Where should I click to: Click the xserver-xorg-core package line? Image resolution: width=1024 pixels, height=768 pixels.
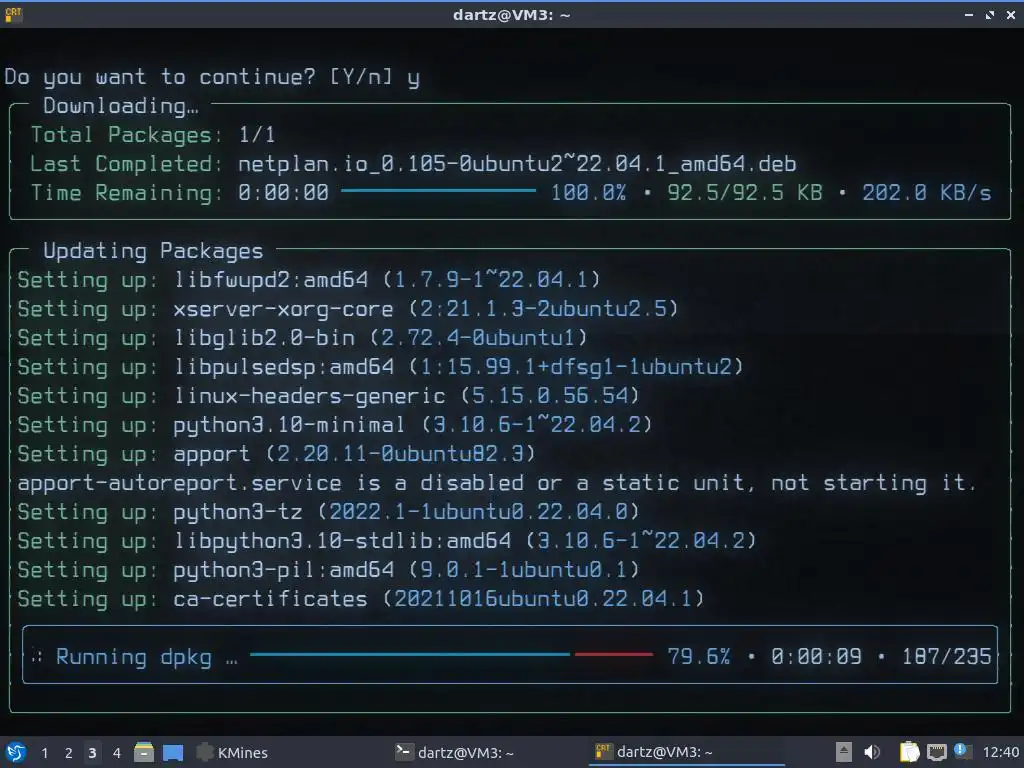(x=347, y=308)
